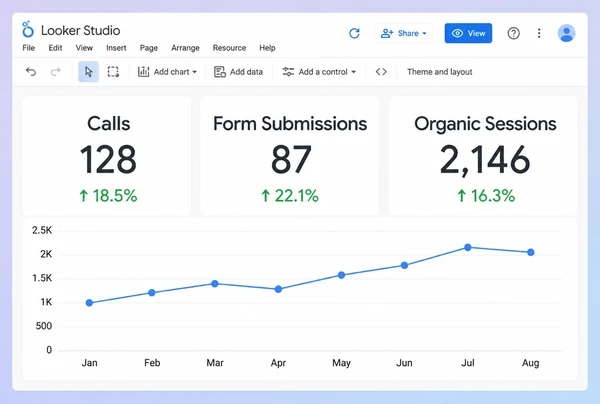Click the Form Submissions title

click(x=290, y=124)
